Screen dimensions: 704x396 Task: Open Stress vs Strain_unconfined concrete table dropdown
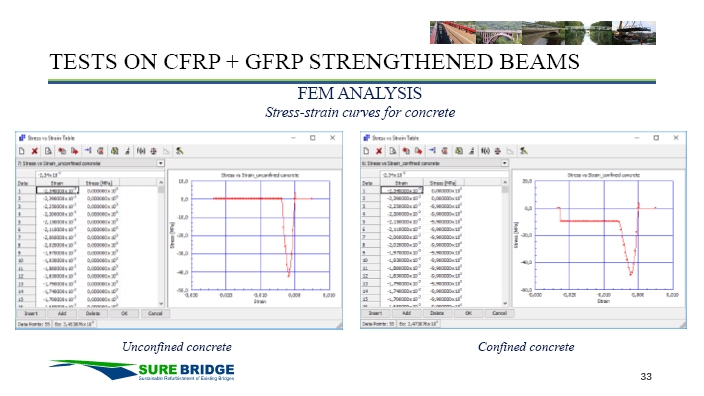coord(160,163)
